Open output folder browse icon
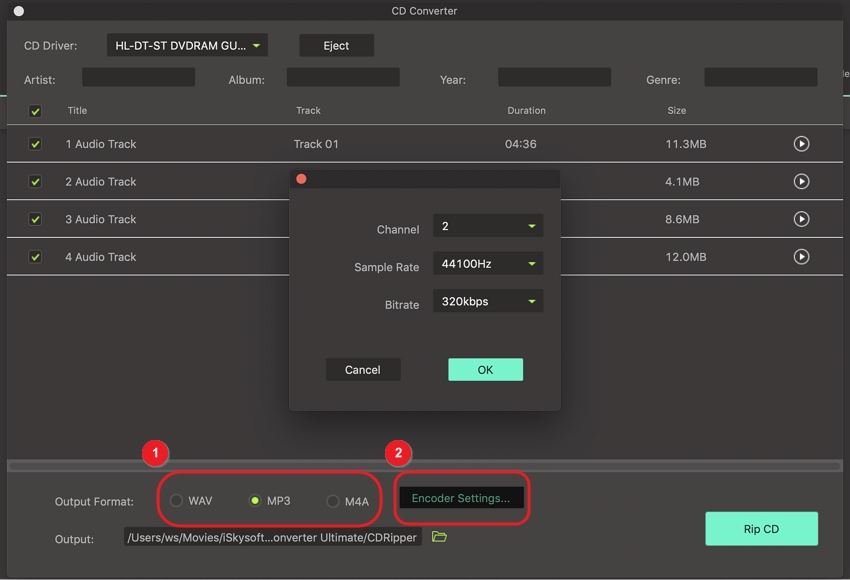The width and height of the screenshot is (850, 580). point(439,537)
